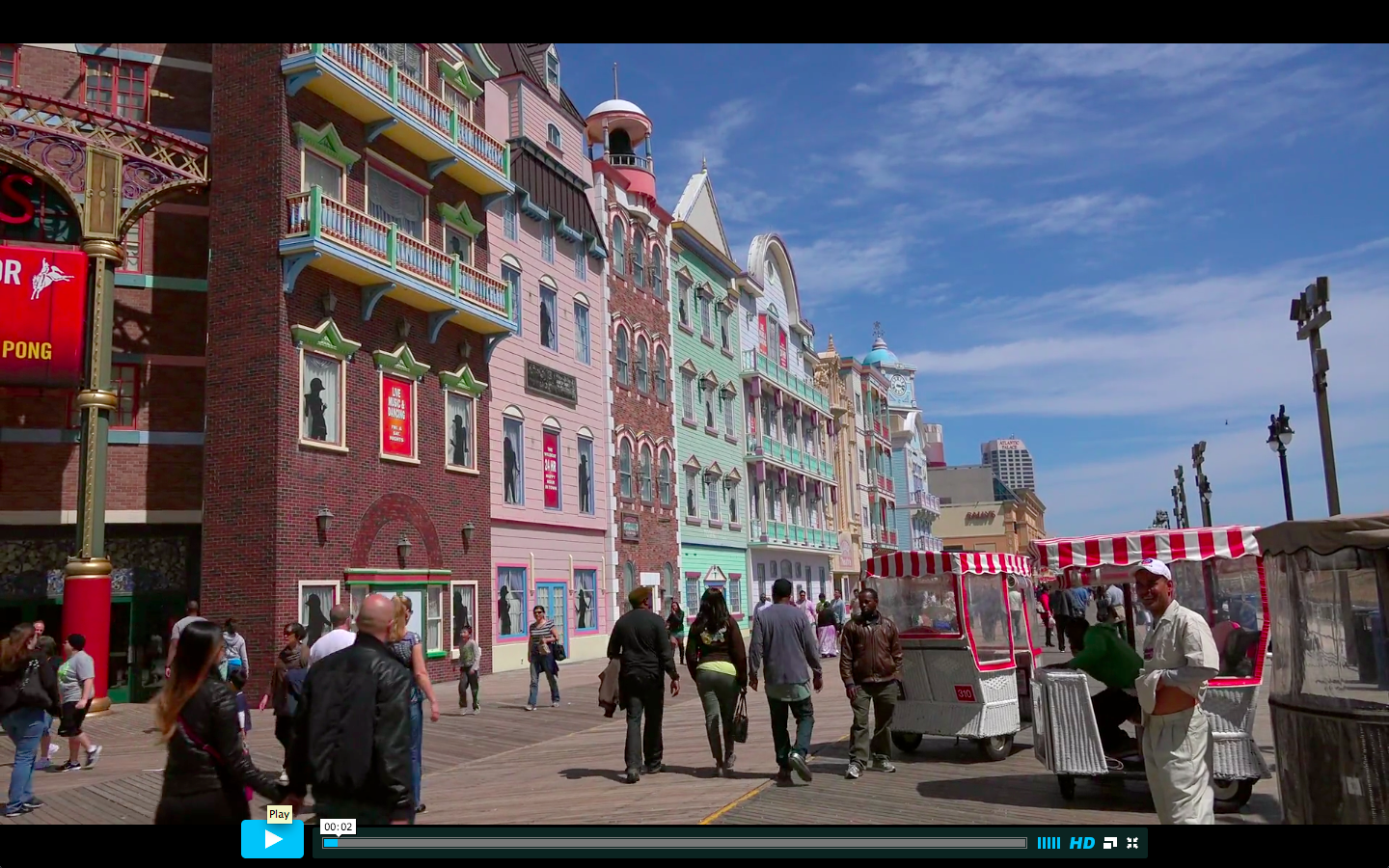This screenshot has width=1389, height=868.
Task: Click the video frame
Action: [x=694, y=433]
